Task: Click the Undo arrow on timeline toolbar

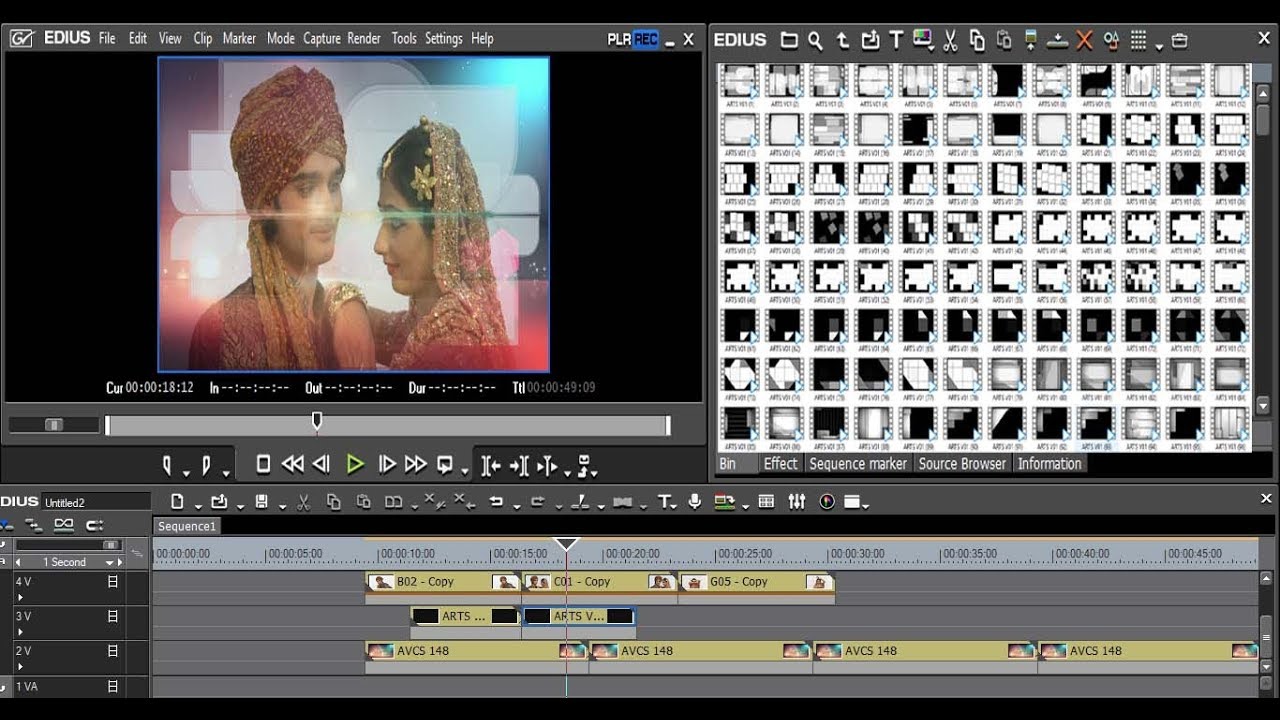Action: pos(495,502)
